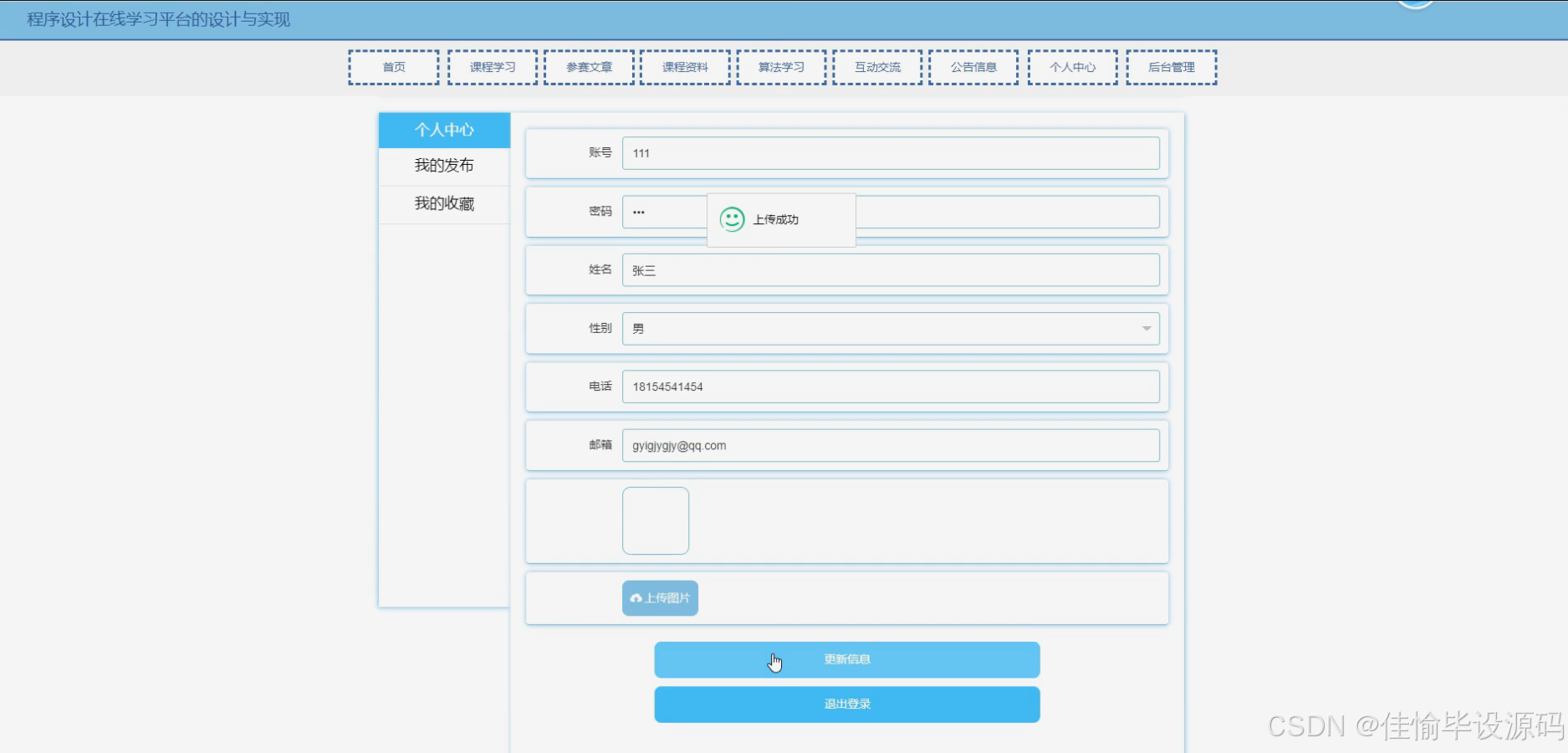Open the 参赛文章 navigation item
Viewport: 1568px width, 753px height.
[x=589, y=68]
